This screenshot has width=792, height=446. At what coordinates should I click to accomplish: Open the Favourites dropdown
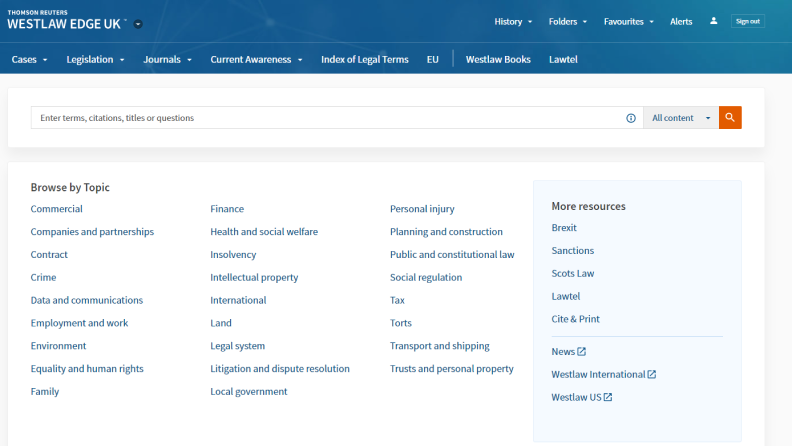click(x=628, y=21)
